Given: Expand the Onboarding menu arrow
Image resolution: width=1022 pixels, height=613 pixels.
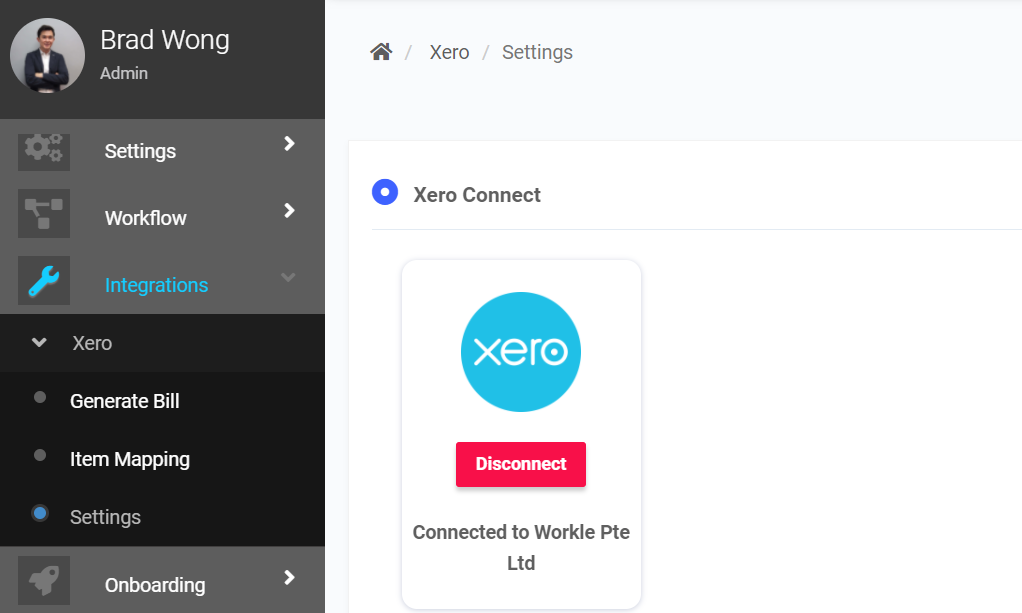Looking at the screenshot, I should point(289,578).
